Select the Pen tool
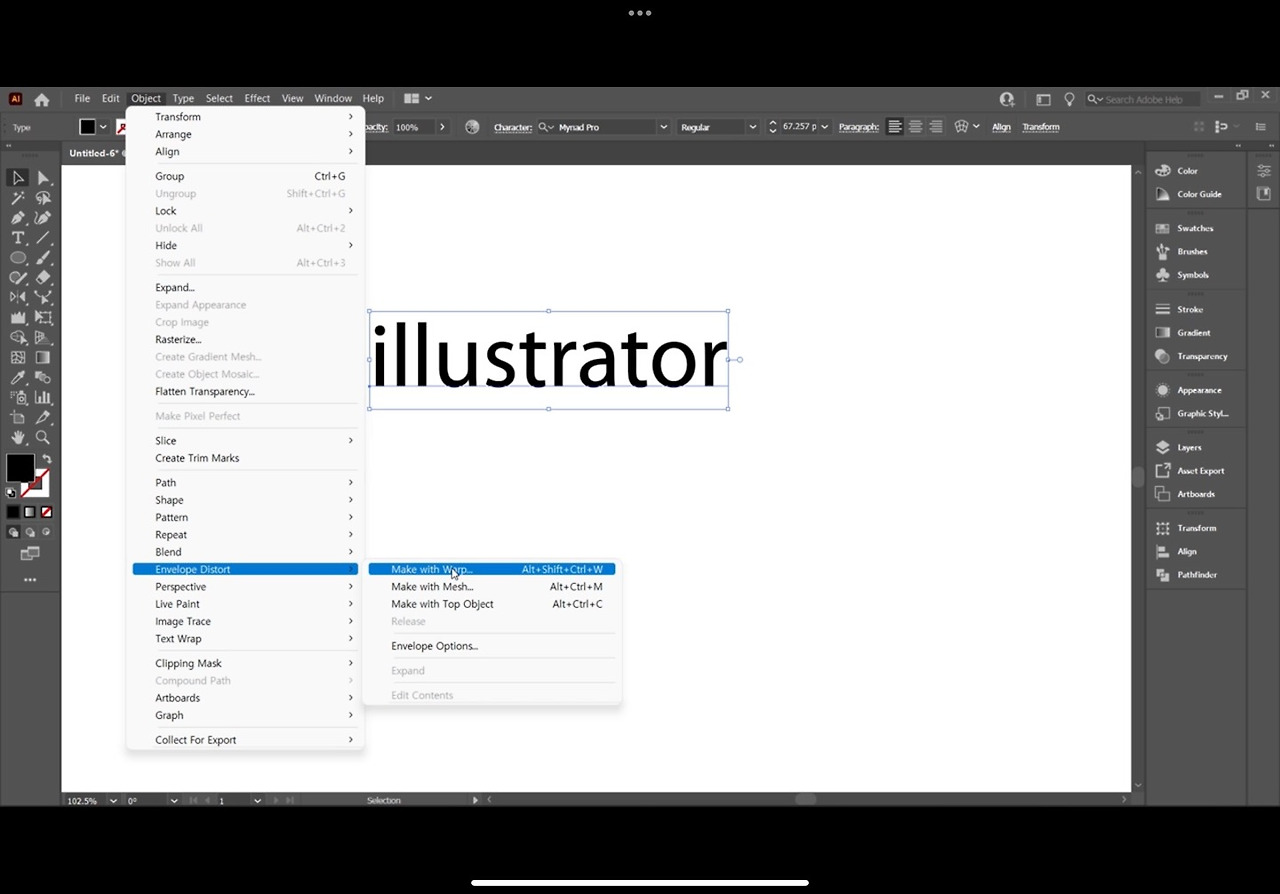This screenshot has height=894, width=1280. [18, 218]
